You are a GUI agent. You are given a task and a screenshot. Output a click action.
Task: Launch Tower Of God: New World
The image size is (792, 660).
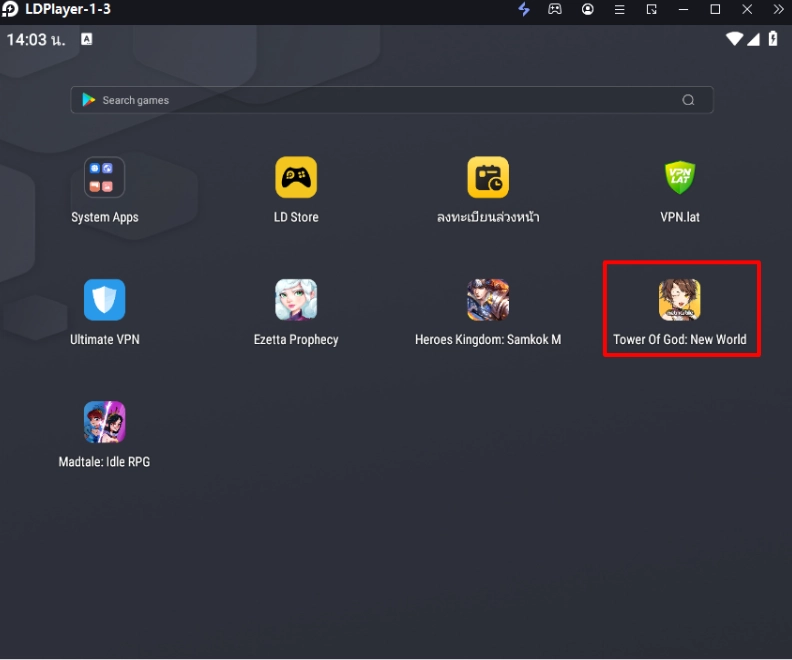pyautogui.click(x=680, y=299)
